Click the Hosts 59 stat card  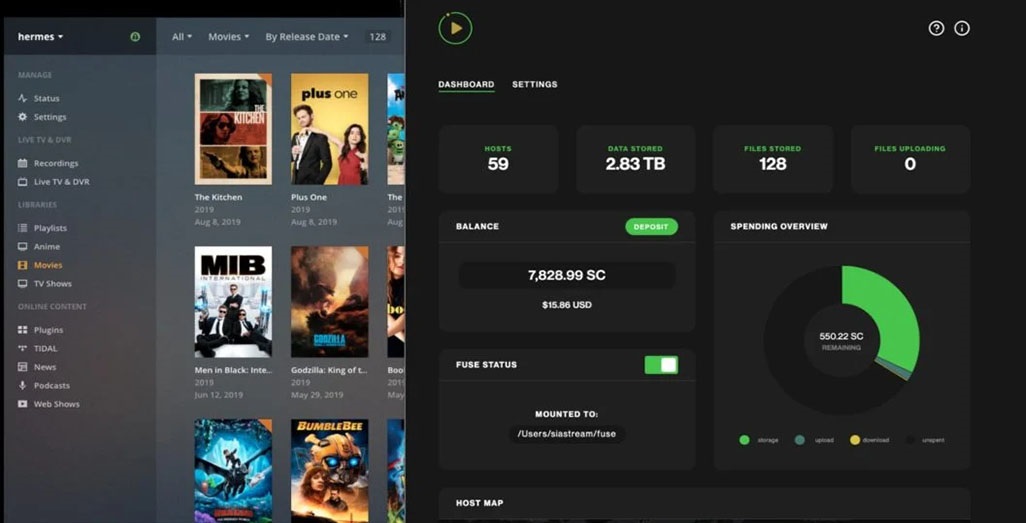point(498,159)
